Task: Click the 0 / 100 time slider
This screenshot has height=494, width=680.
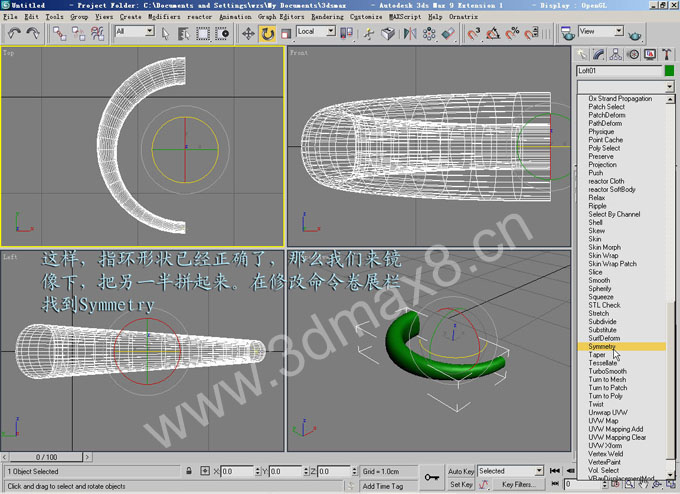Action: point(46,457)
